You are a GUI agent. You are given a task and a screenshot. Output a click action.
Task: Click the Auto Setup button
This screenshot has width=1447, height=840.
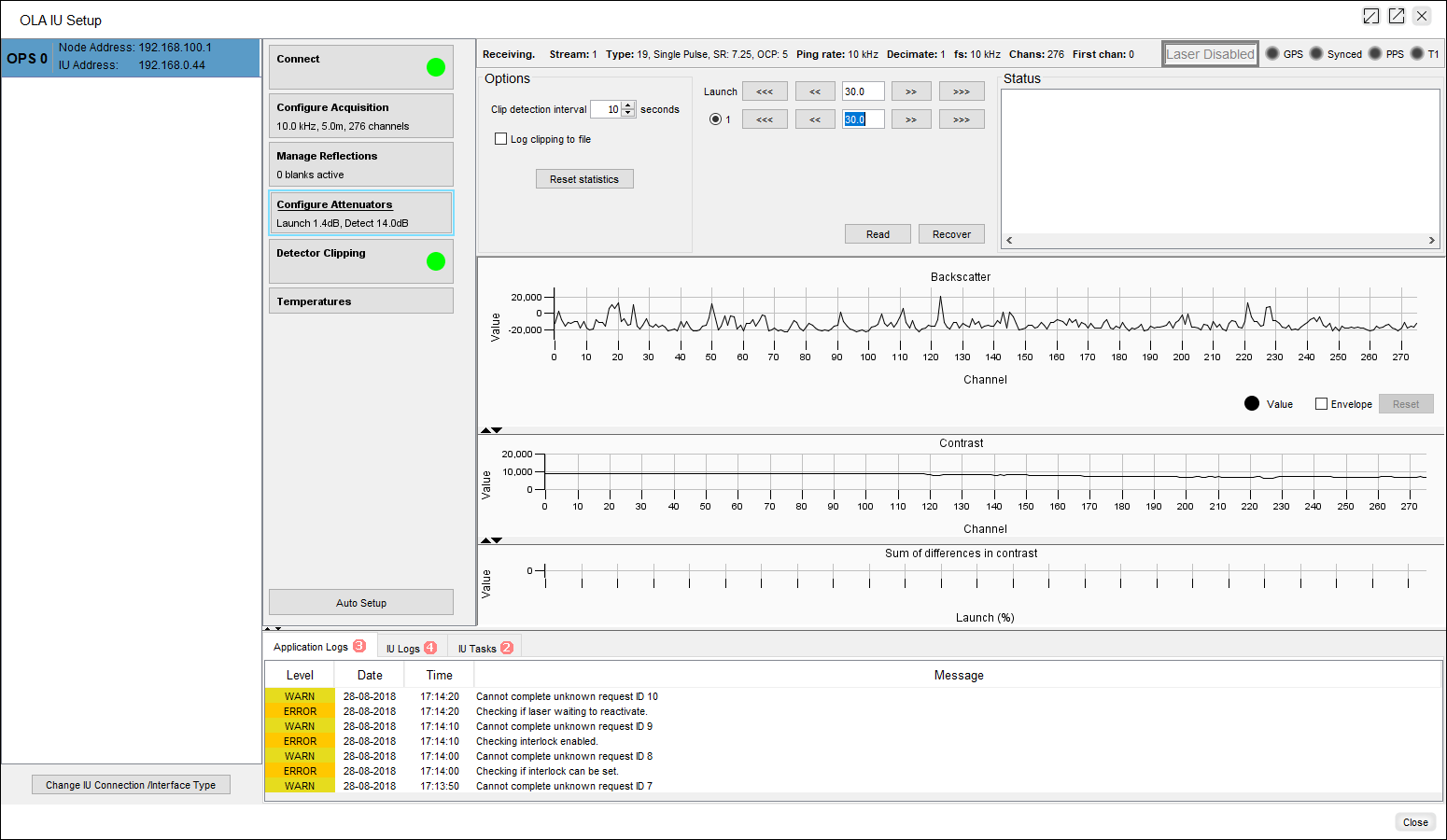[x=361, y=602]
